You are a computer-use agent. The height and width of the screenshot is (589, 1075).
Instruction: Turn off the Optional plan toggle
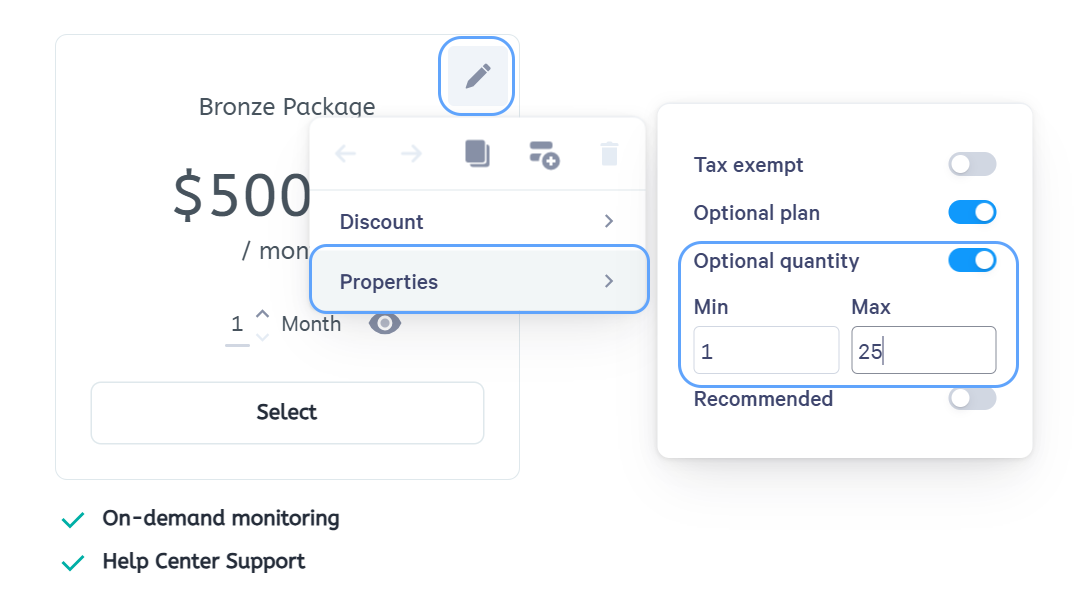(x=972, y=213)
